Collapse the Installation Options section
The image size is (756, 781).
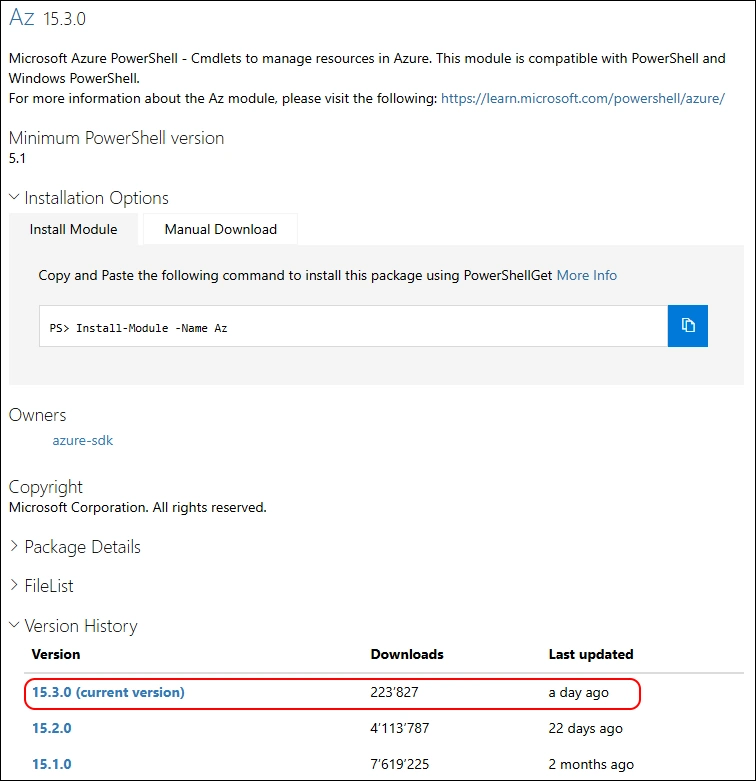(x=88, y=198)
